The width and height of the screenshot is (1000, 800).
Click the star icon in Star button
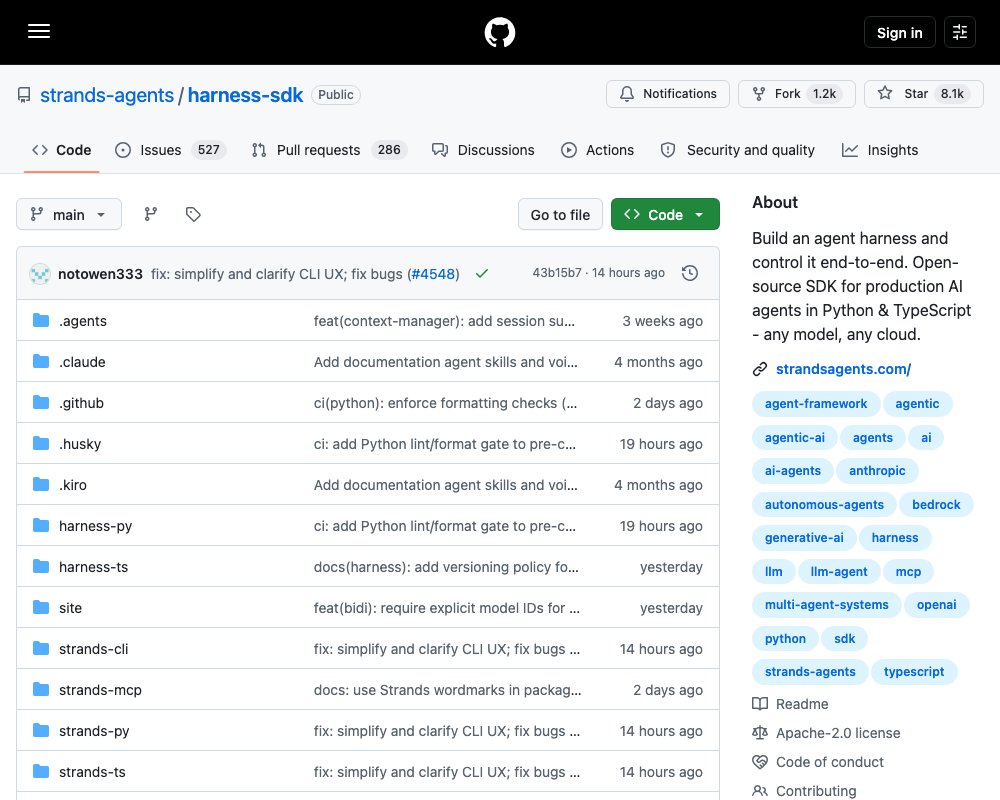[x=885, y=93]
